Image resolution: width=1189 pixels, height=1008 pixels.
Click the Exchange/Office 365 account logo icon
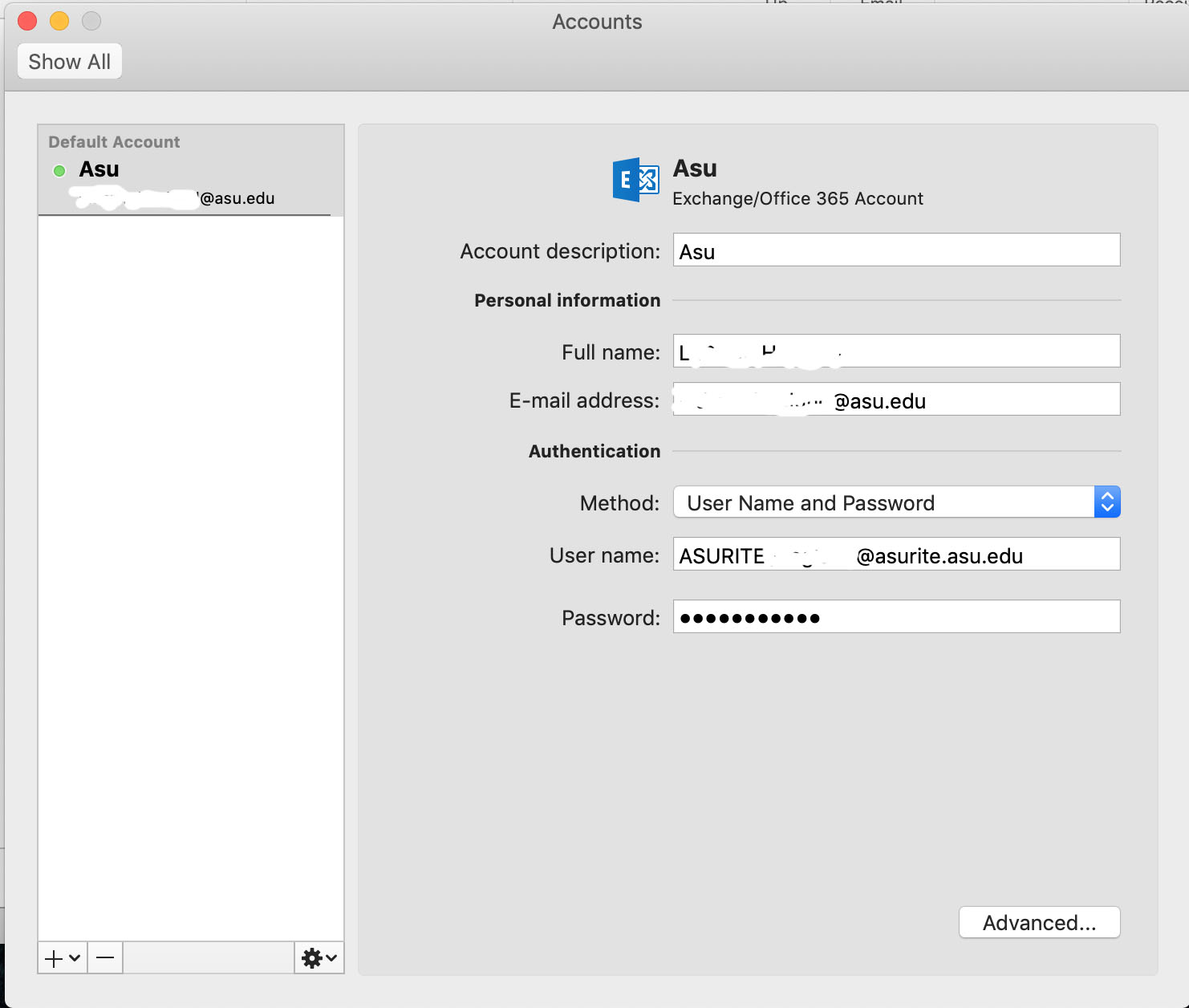(x=635, y=180)
